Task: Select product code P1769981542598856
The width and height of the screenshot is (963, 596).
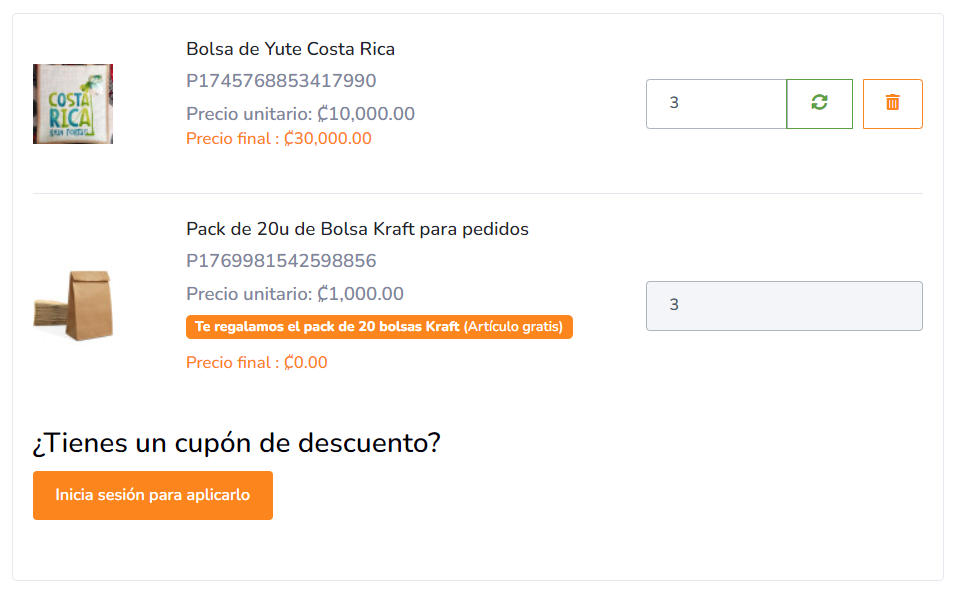Action: [x=281, y=261]
